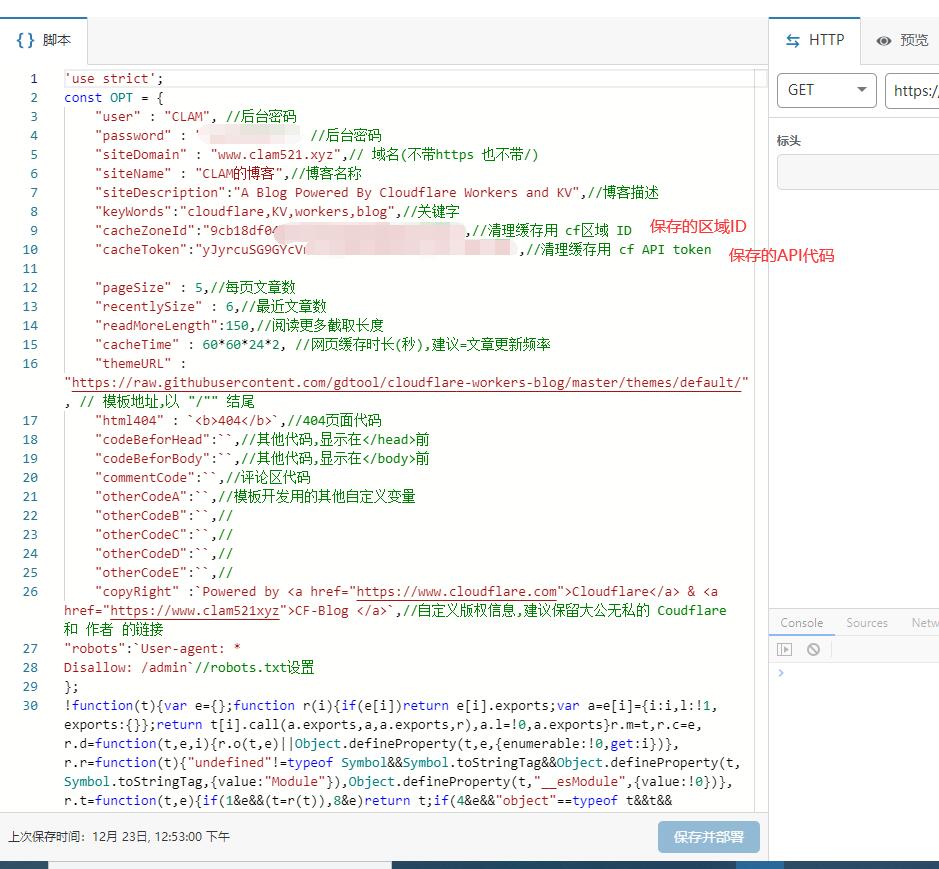Click the console prompt chevron
The height and width of the screenshot is (869, 939).
coord(780,673)
